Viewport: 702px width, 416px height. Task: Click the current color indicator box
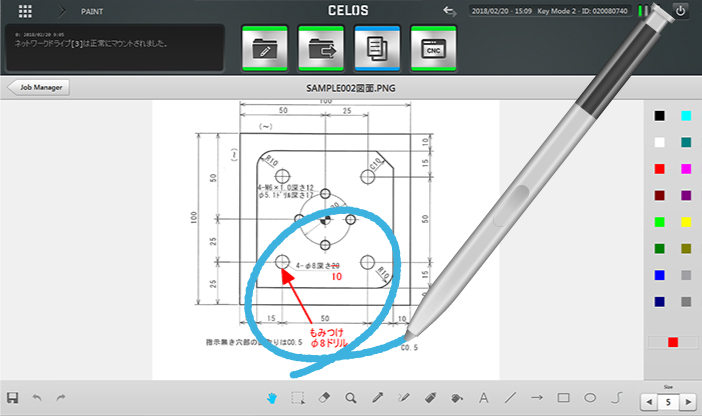673,343
